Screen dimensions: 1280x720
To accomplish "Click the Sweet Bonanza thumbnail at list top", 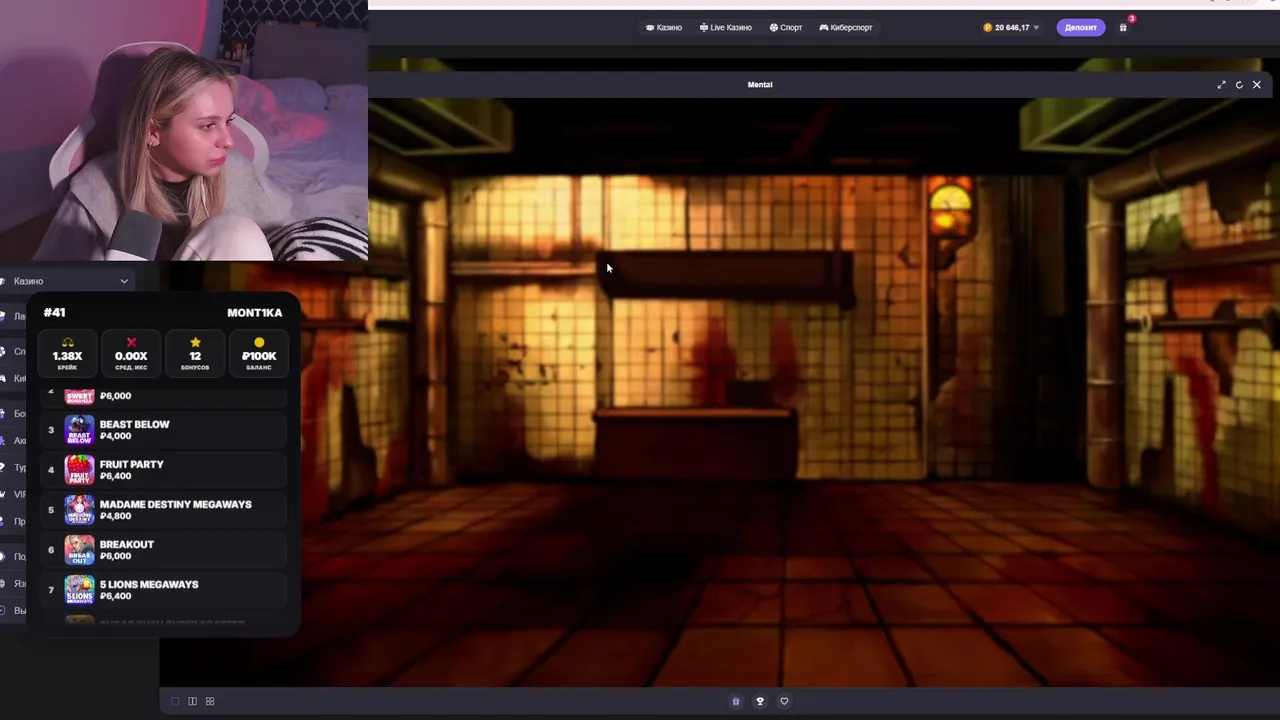I will 79,396.
